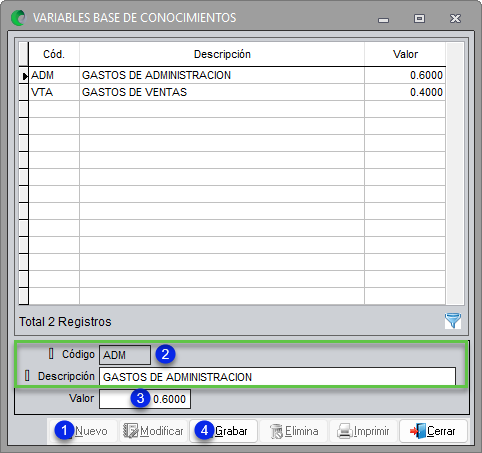This screenshot has height=453, width=482.
Task: Save the record with Grabar button
Action: 223,431
